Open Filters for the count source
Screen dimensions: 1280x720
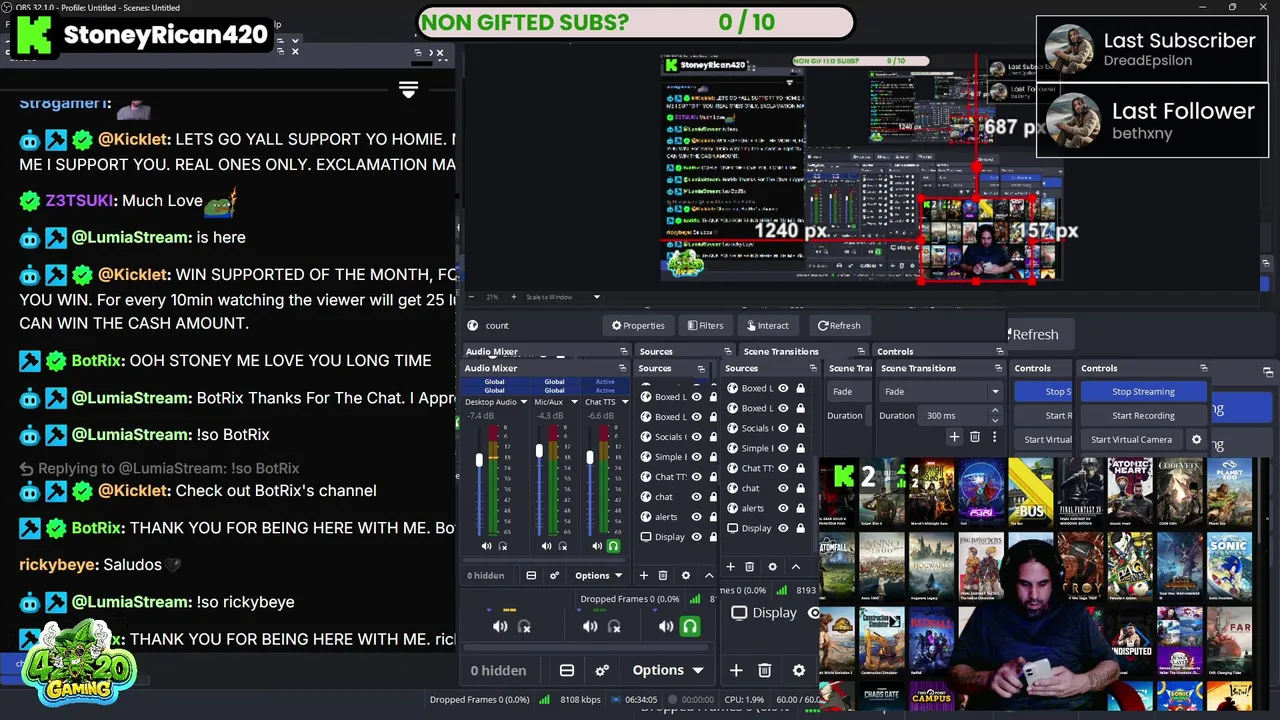[705, 325]
